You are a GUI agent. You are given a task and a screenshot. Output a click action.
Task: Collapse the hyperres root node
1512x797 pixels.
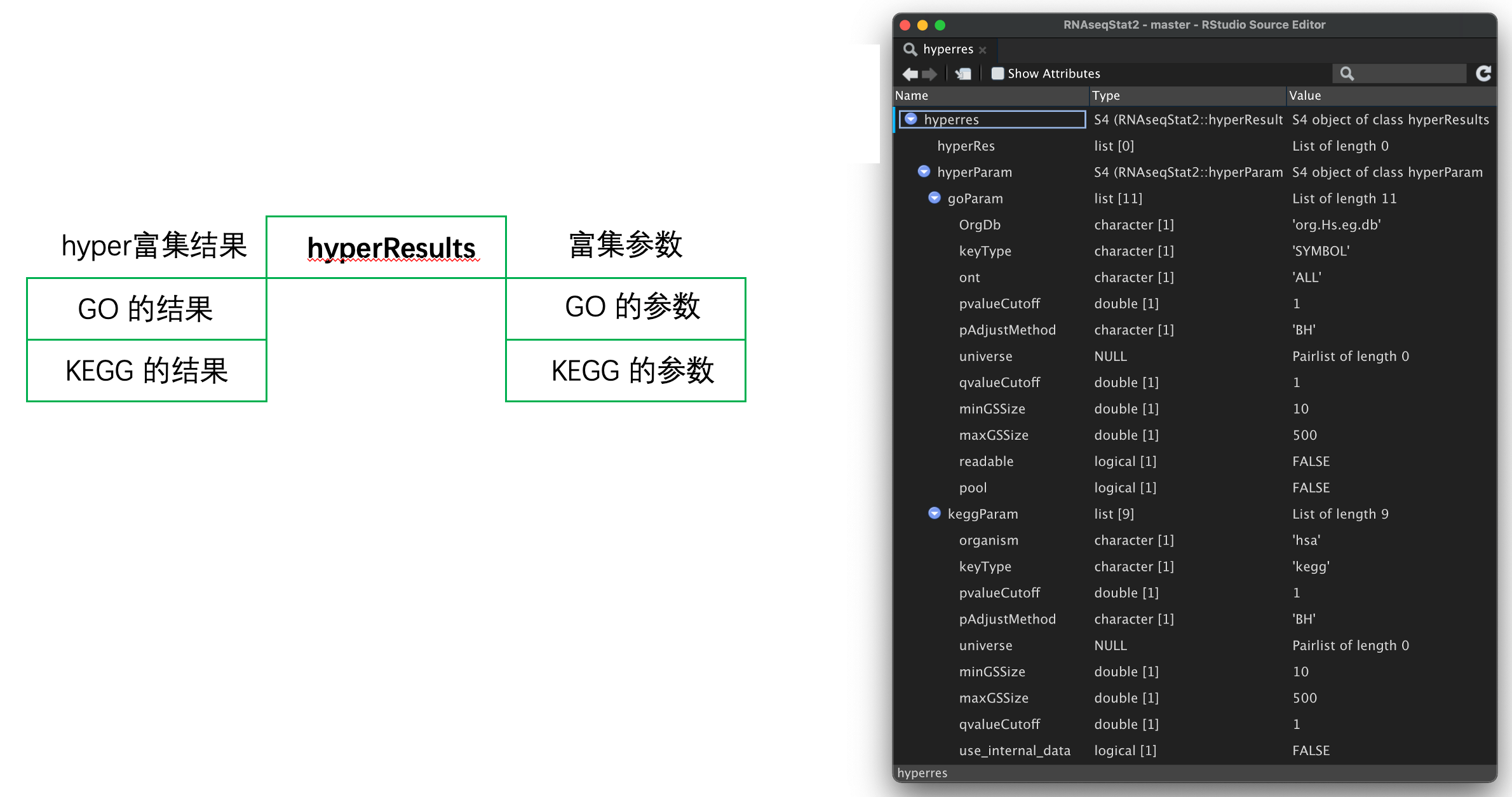coord(911,119)
